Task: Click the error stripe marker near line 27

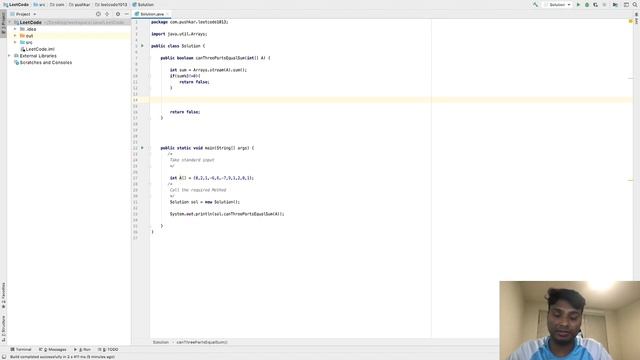Action: tap(631, 180)
